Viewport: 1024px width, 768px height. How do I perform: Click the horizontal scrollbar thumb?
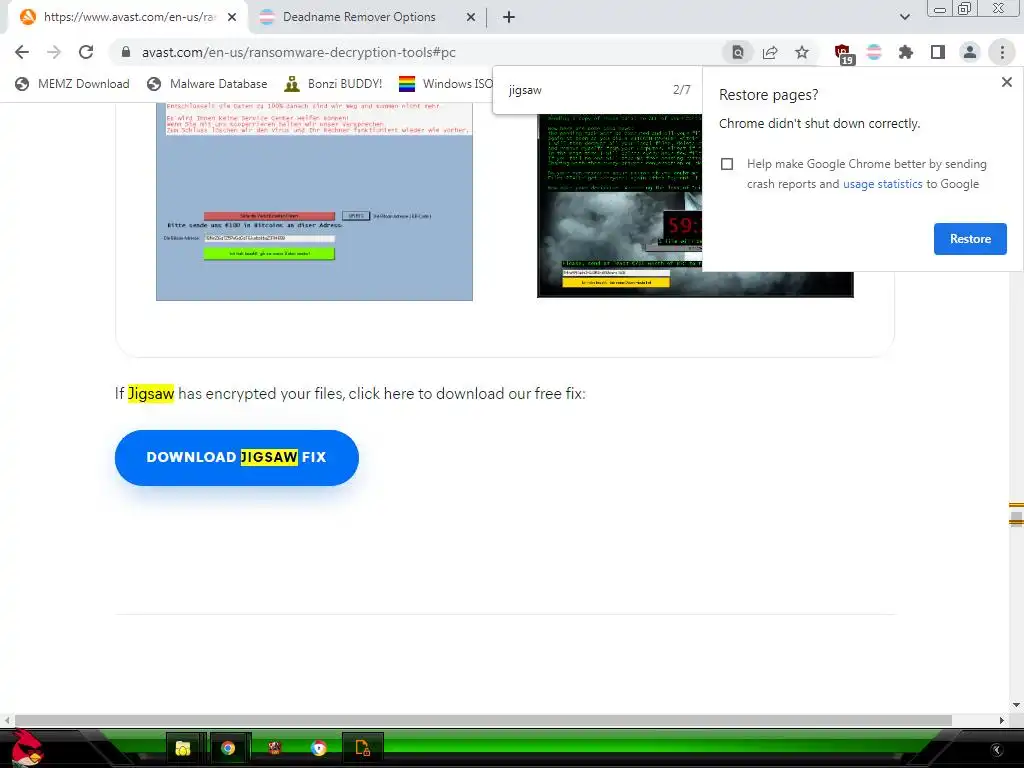(x=483, y=720)
